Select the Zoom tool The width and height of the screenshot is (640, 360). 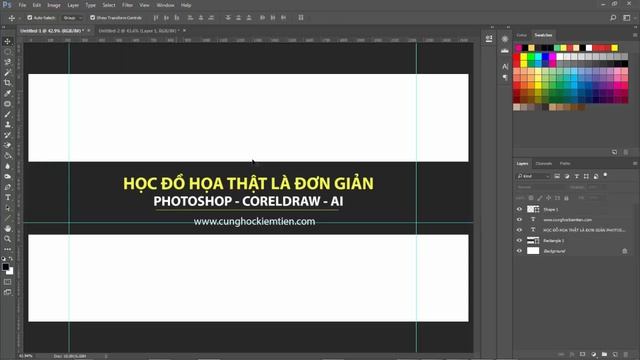pos(7,239)
